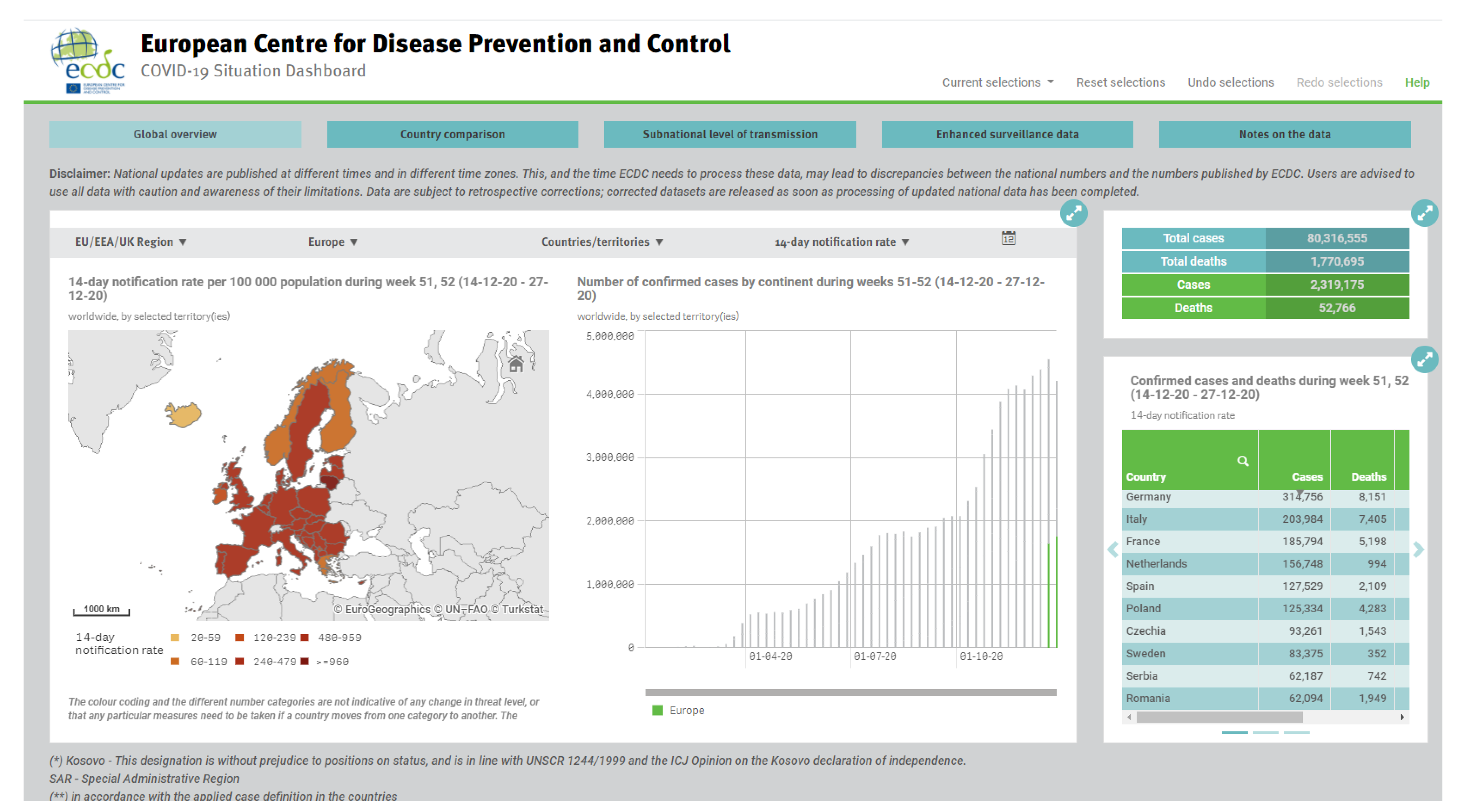Viewport: 1461px width, 812px height.
Task: Open the Current selections dropdown
Action: pos(997,82)
